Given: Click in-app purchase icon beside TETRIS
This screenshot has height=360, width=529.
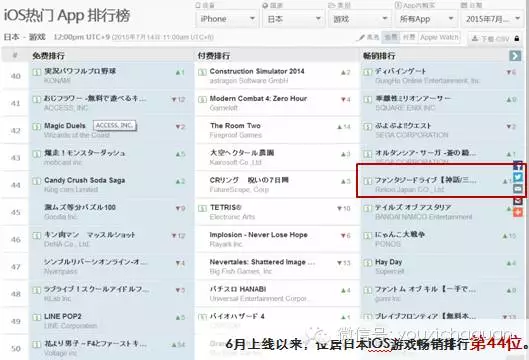Looking at the screenshot, I should click(x=202, y=208).
